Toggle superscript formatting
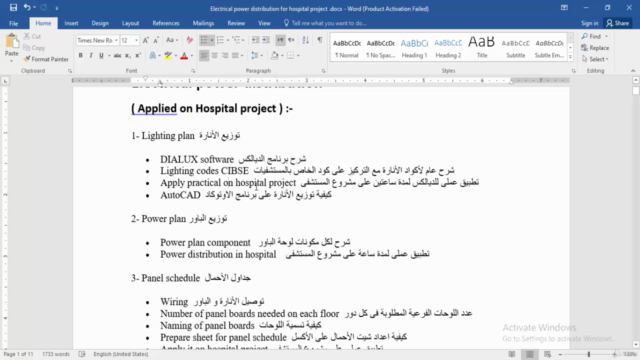 tap(138, 56)
